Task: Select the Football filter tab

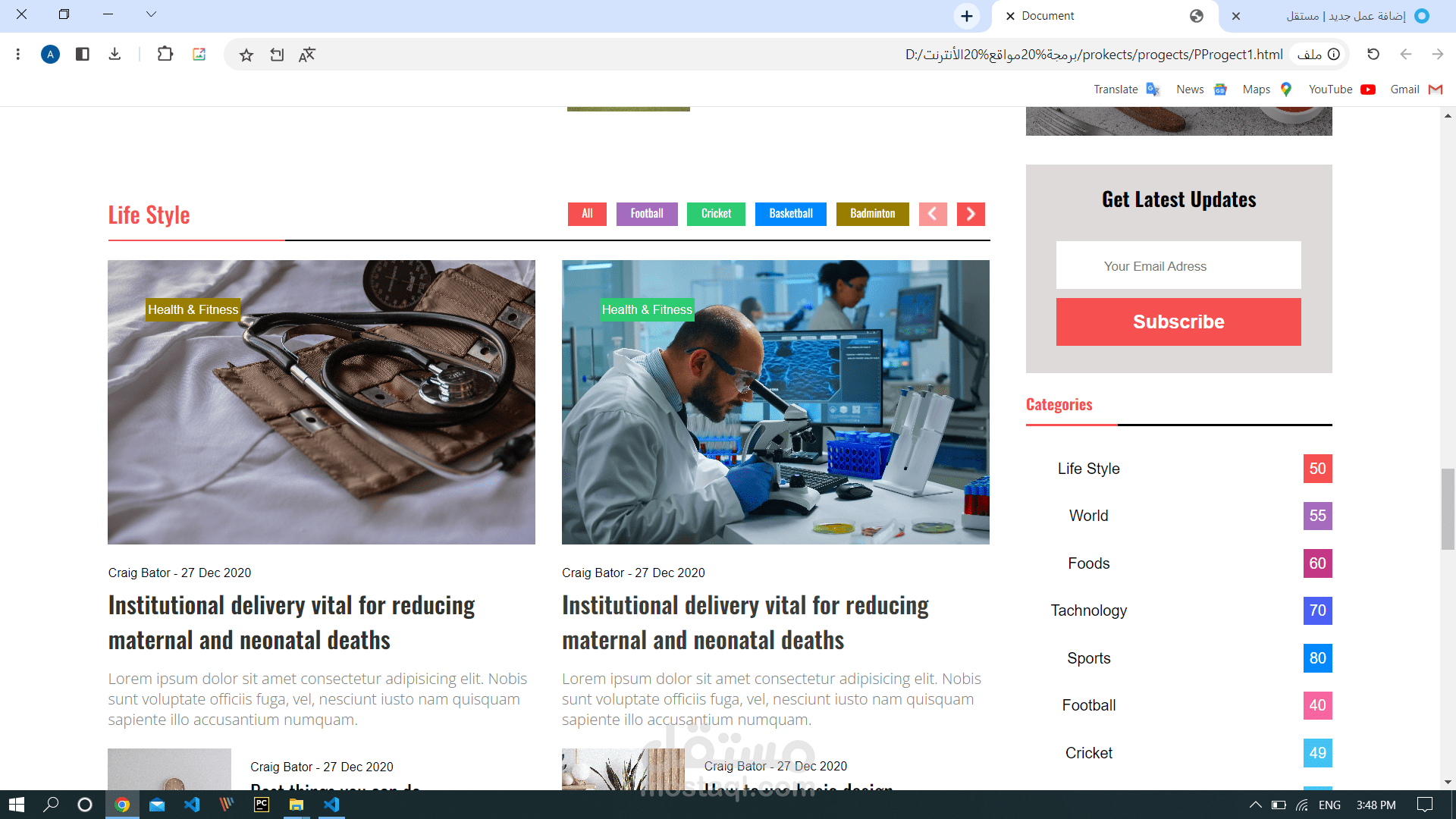Action: (x=647, y=214)
